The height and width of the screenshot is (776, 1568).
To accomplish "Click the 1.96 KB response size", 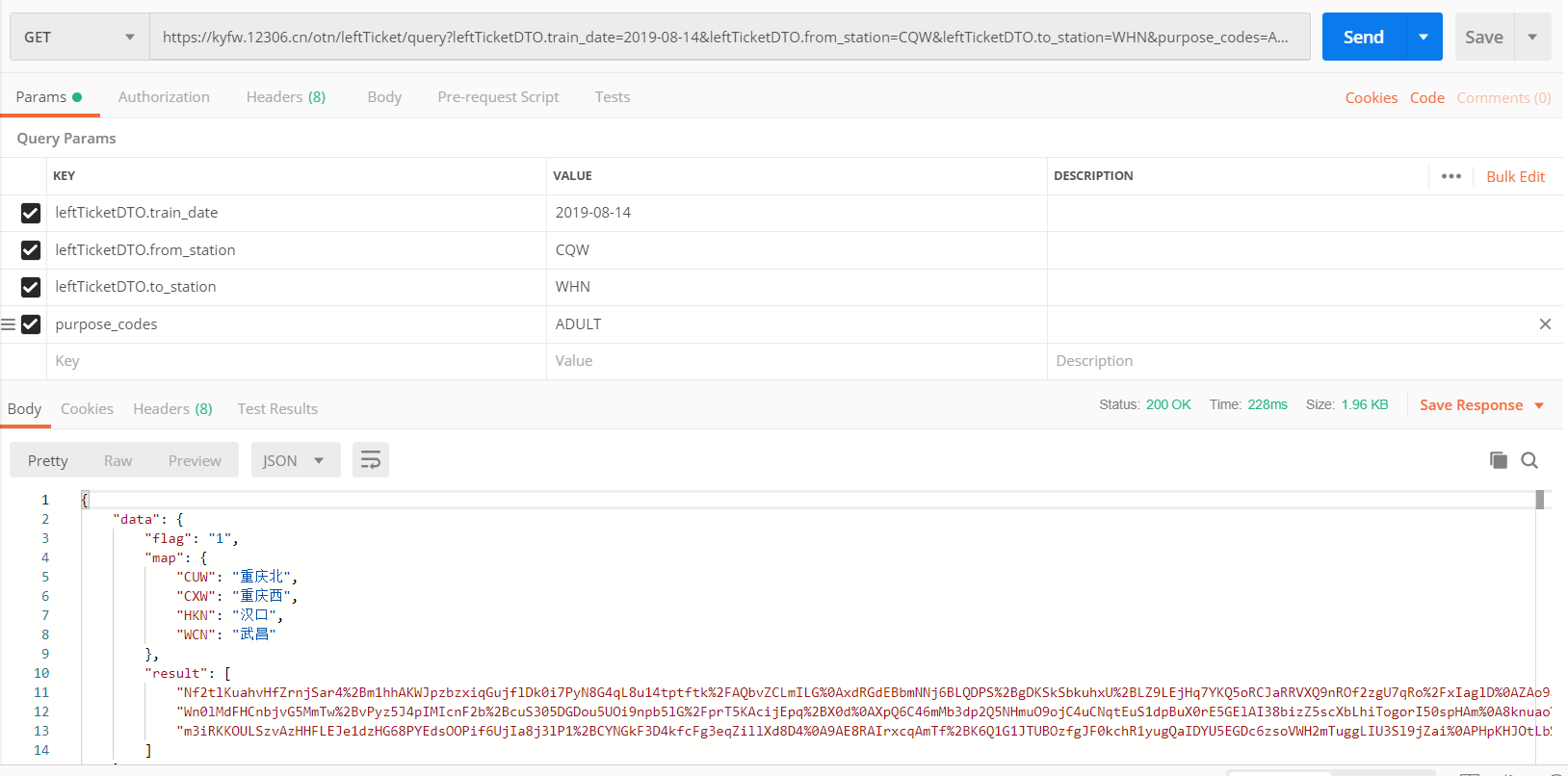I will click(1365, 405).
